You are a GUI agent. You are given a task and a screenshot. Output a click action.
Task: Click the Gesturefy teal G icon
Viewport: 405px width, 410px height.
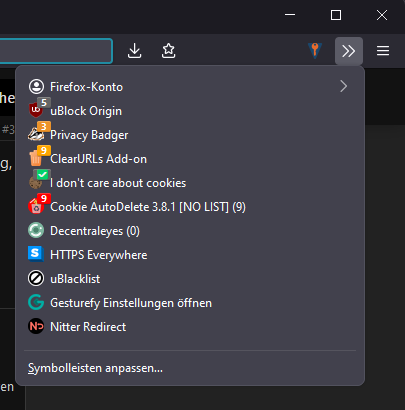point(36,302)
